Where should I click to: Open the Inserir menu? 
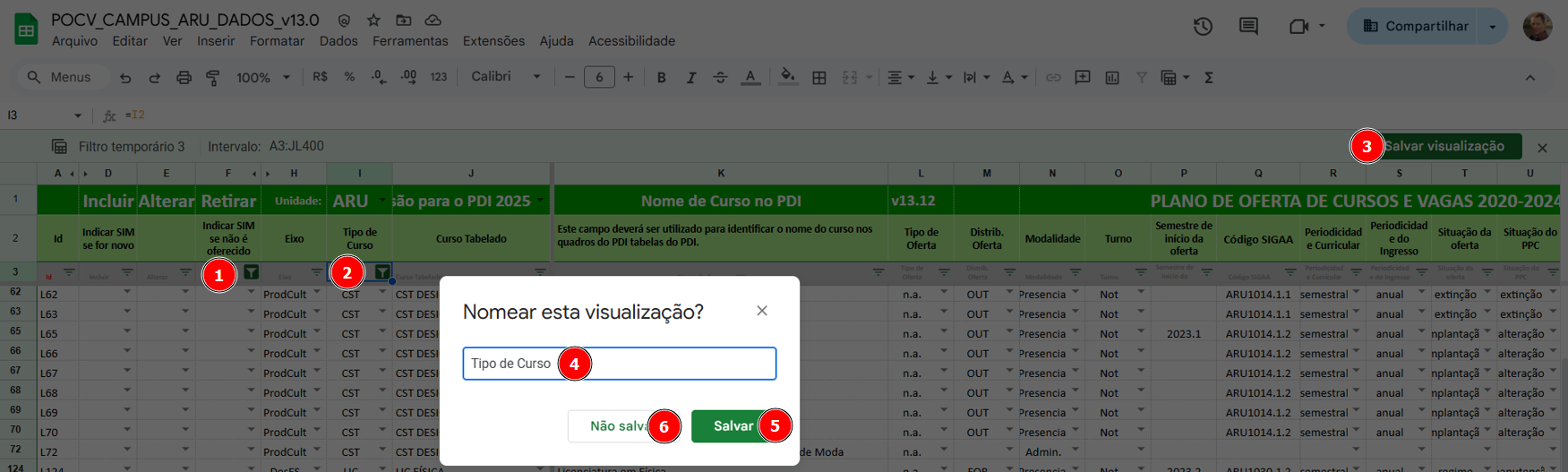216,41
